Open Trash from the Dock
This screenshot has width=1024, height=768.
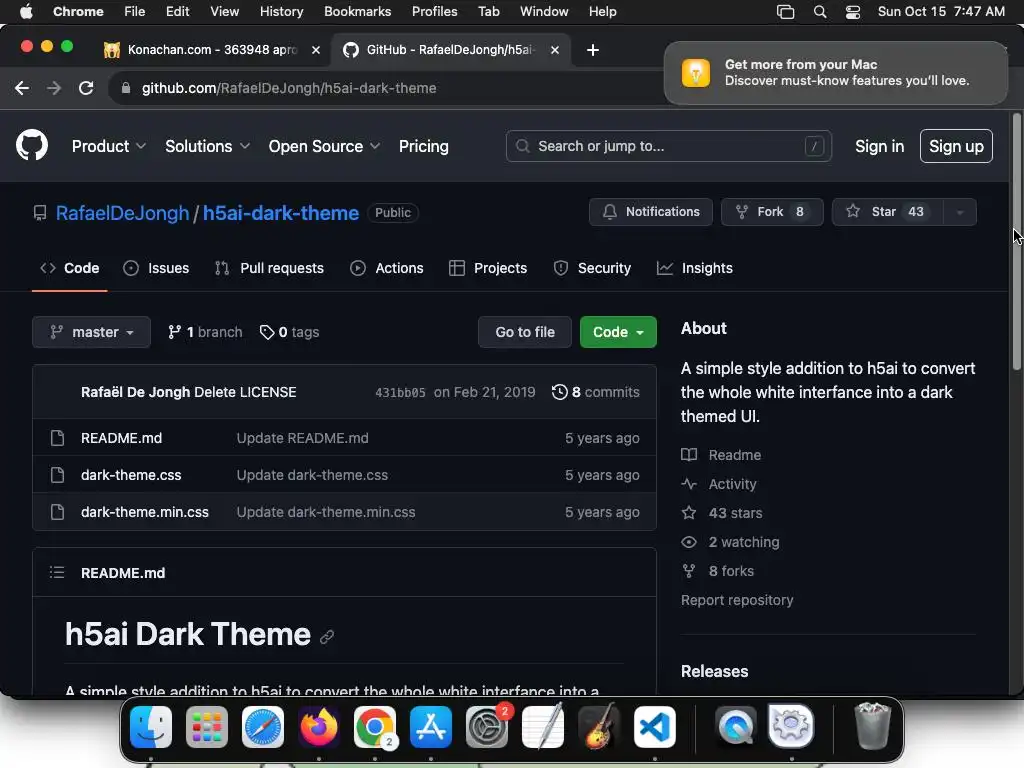872,727
